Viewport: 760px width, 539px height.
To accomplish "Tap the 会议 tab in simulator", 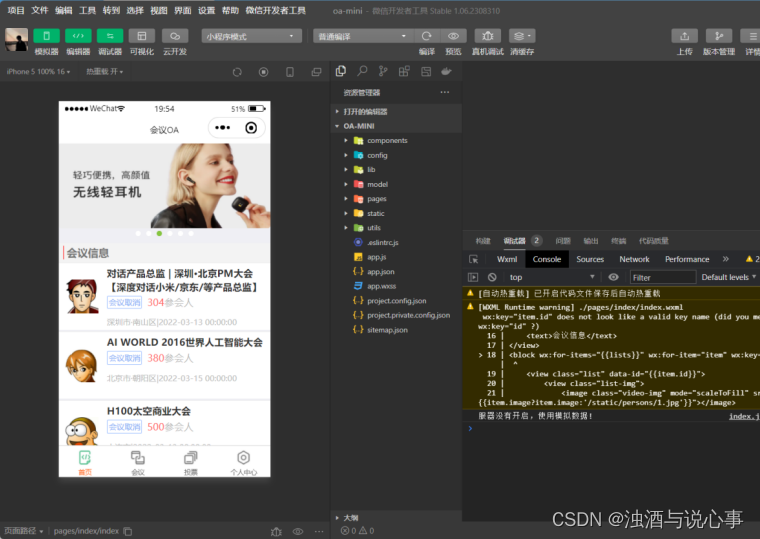I will (138, 463).
